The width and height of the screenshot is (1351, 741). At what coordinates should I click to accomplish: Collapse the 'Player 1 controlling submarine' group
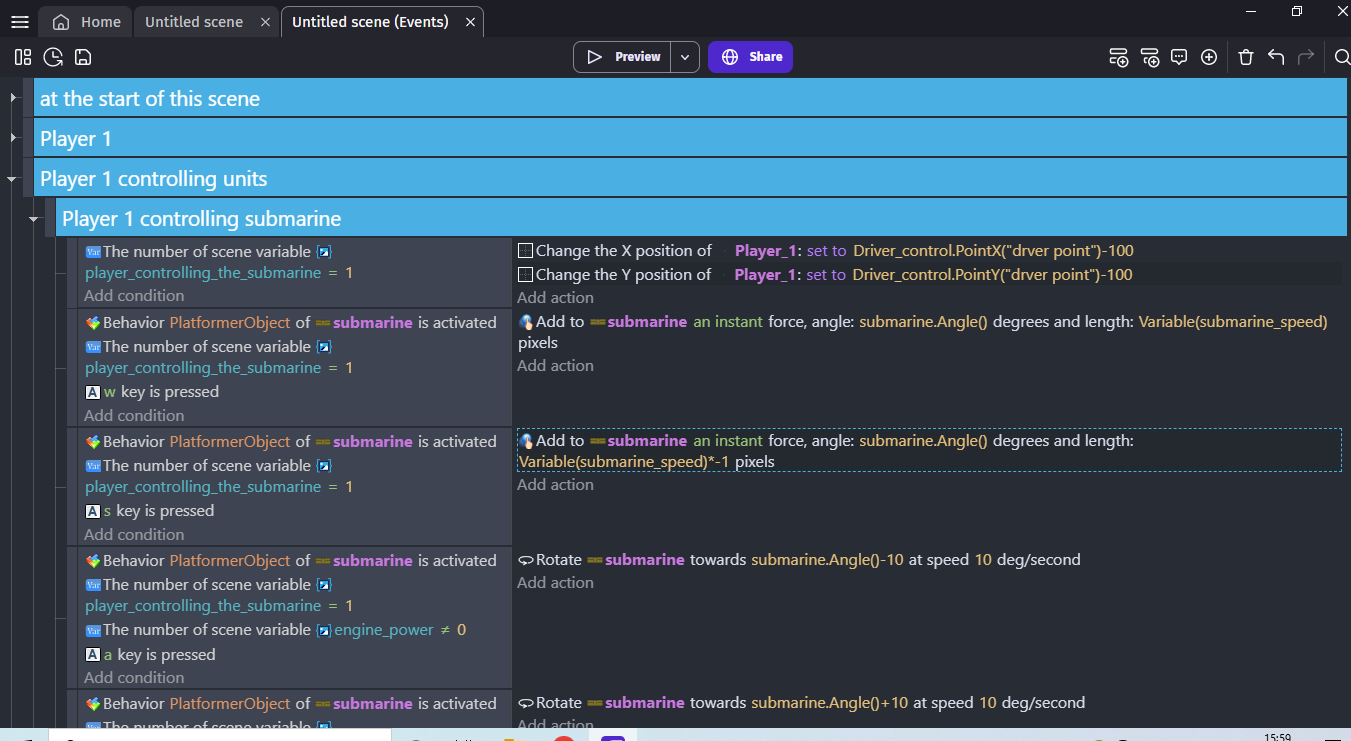pyautogui.click(x=34, y=219)
